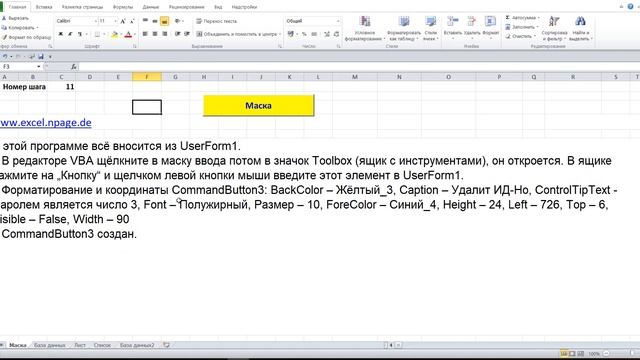
Task: Open the font size dropdown
Action: pos(116,21)
